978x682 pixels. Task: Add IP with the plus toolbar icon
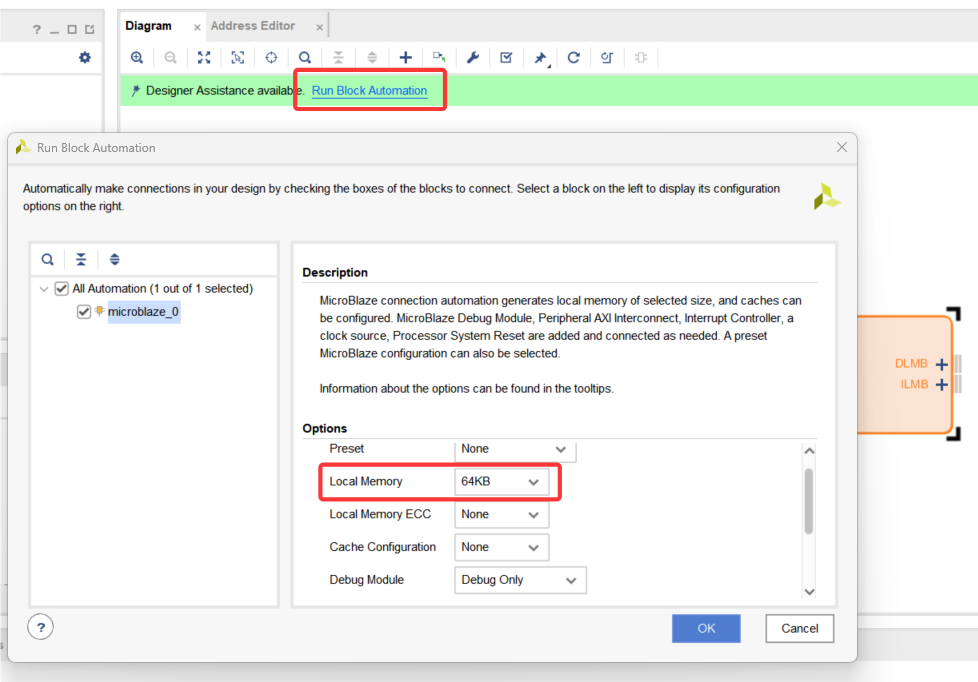tap(405, 57)
